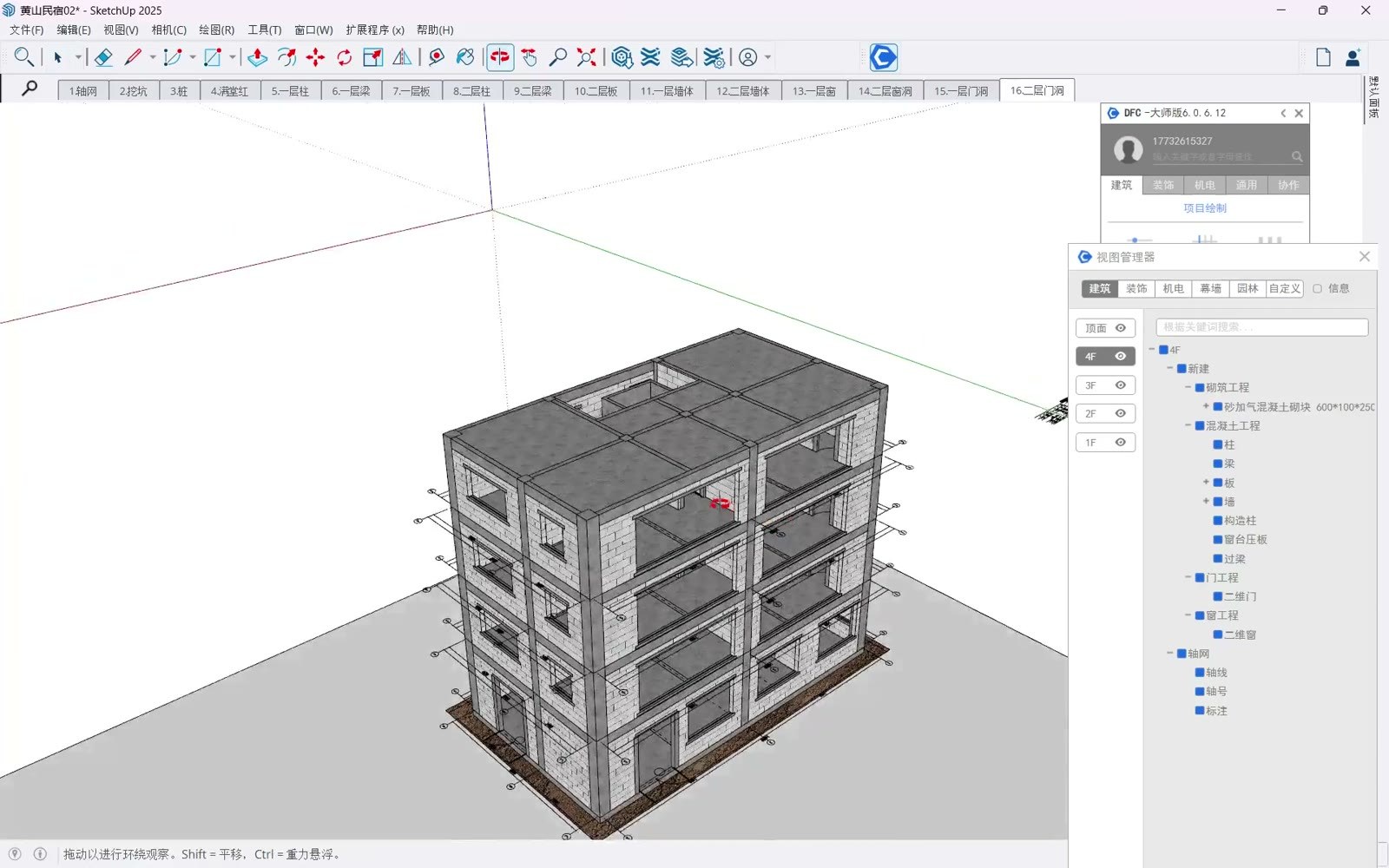Switch to scene tab 12.二层墙体
1389x868 pixels.
pos(743,90)
